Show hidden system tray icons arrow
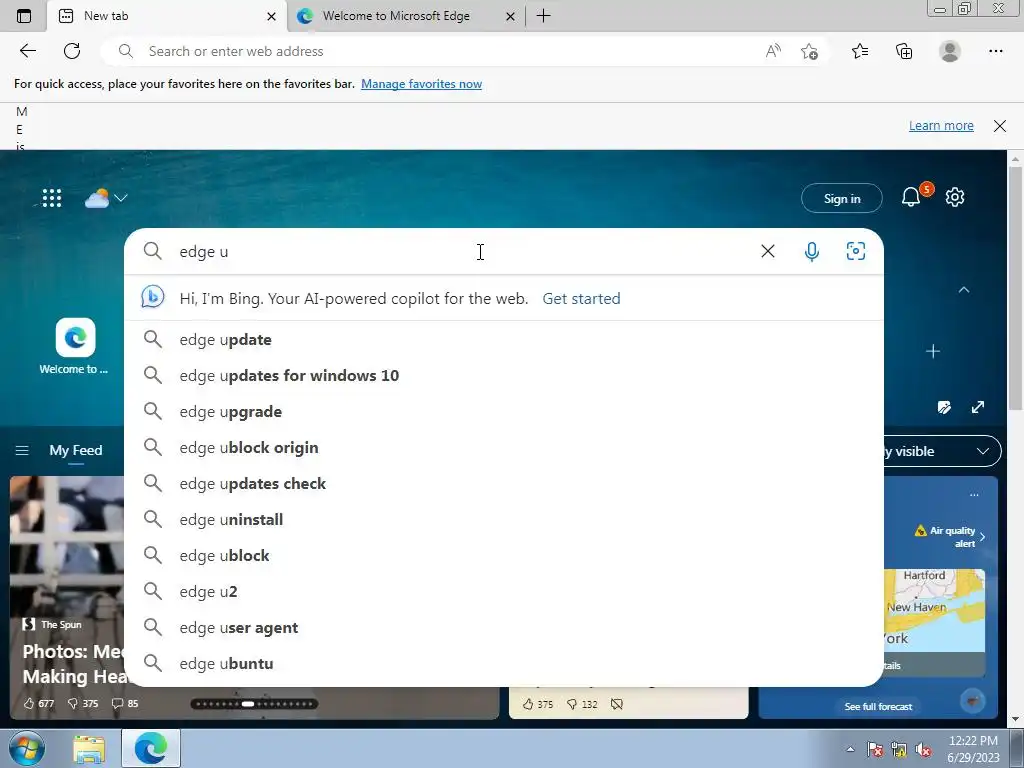1024x768 pixels. point(850,749)
